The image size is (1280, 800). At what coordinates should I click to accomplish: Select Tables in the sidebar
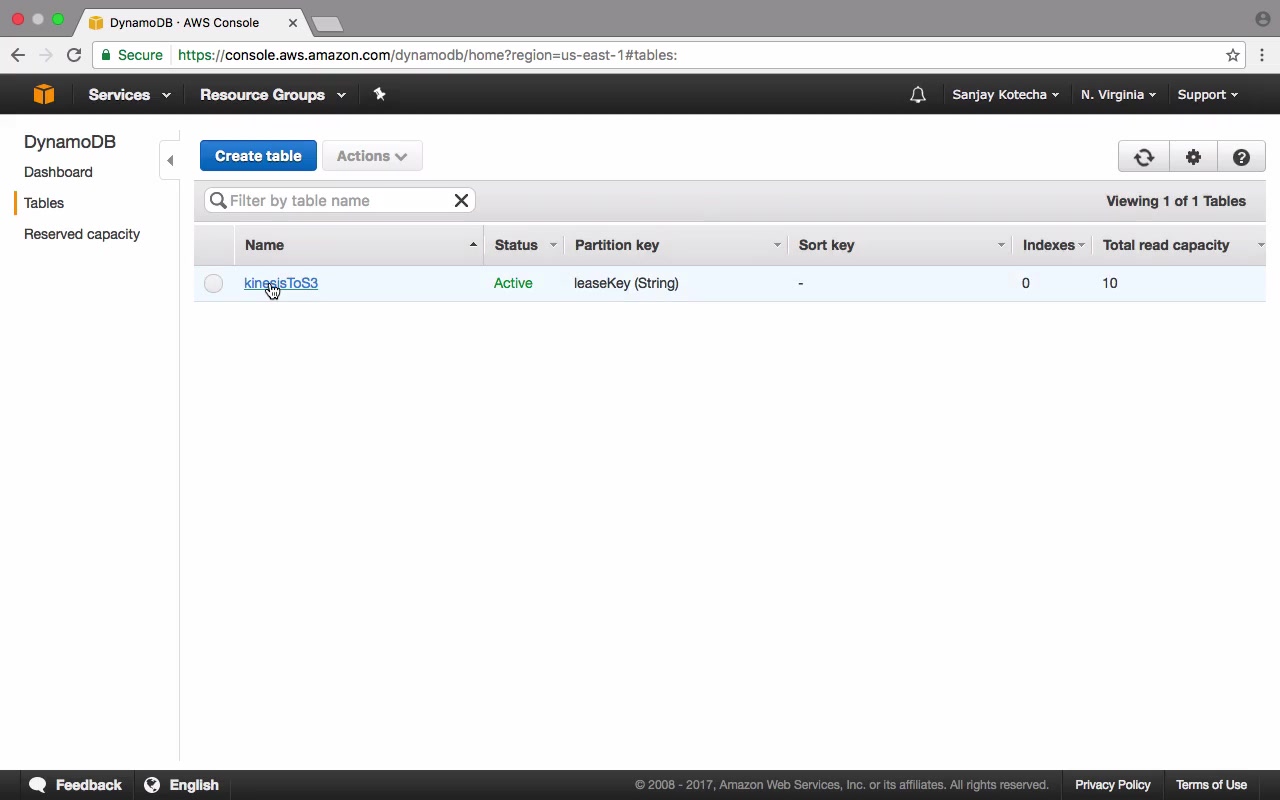(44, 203)
